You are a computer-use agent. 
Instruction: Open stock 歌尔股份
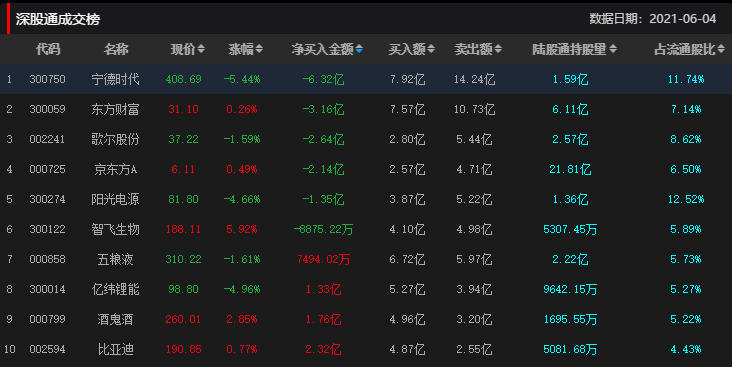[x=115, y=139]
